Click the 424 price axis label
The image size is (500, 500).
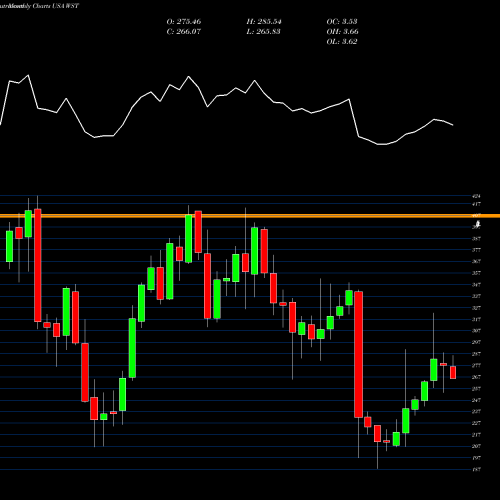click(476, 196)
